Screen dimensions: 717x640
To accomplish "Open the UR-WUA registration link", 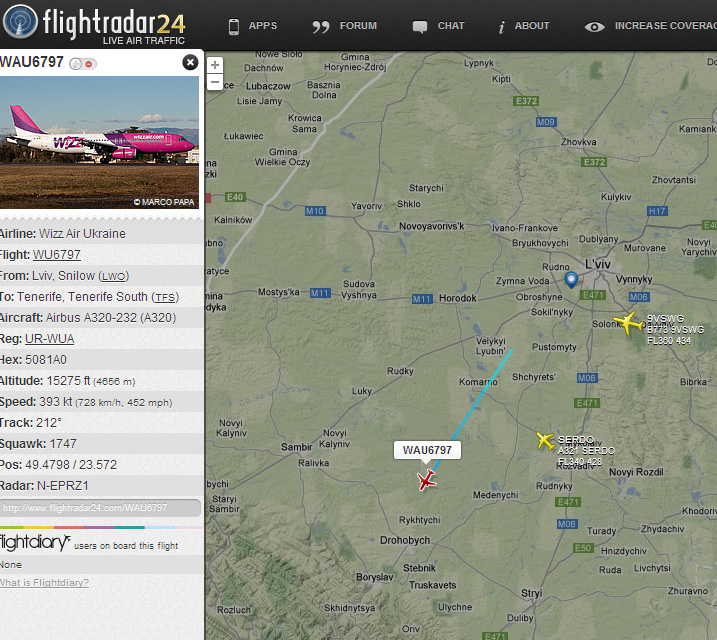I will [49, 339].
